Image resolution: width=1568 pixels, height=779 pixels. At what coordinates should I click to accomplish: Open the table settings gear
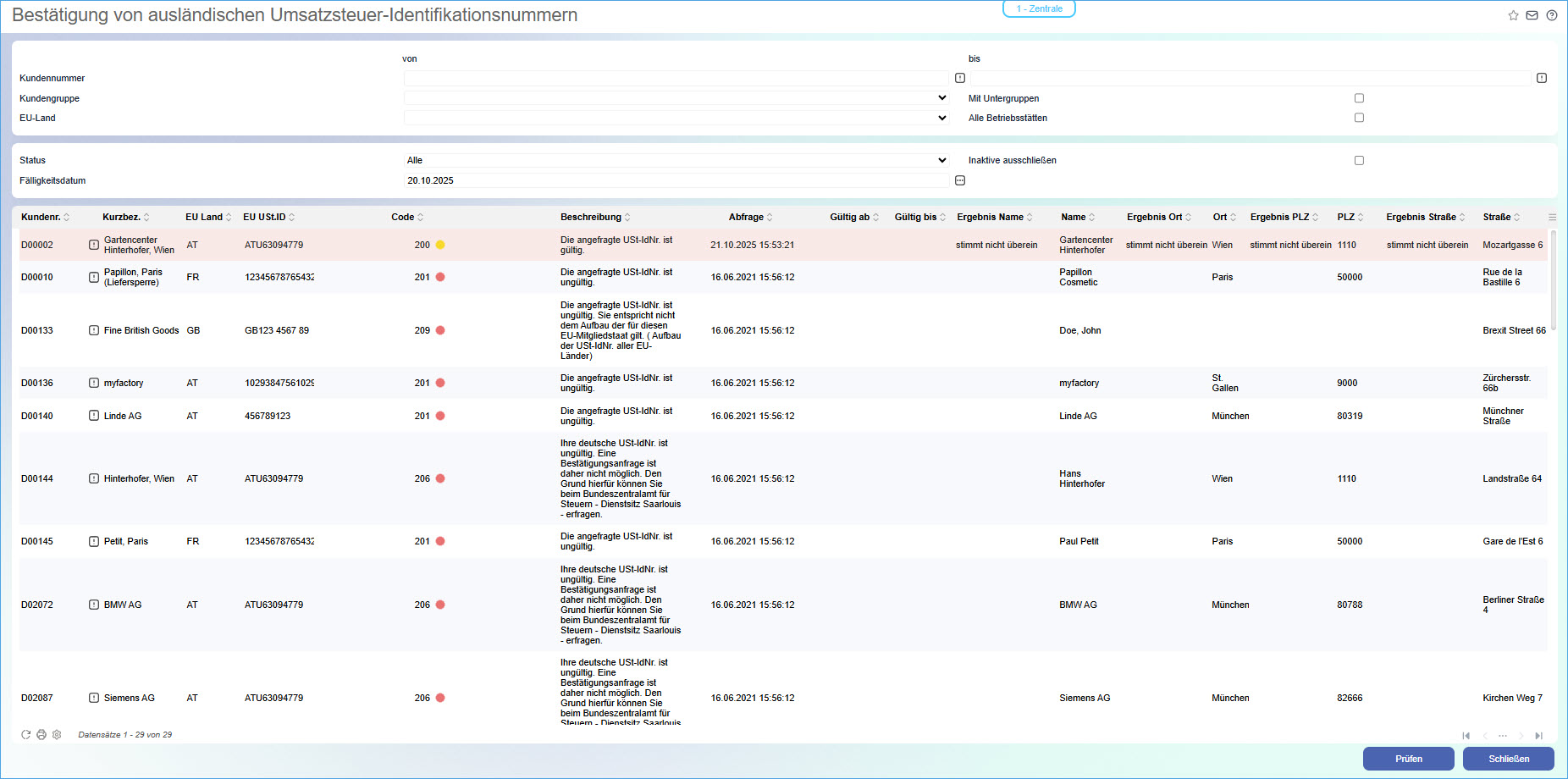point(57,735)
